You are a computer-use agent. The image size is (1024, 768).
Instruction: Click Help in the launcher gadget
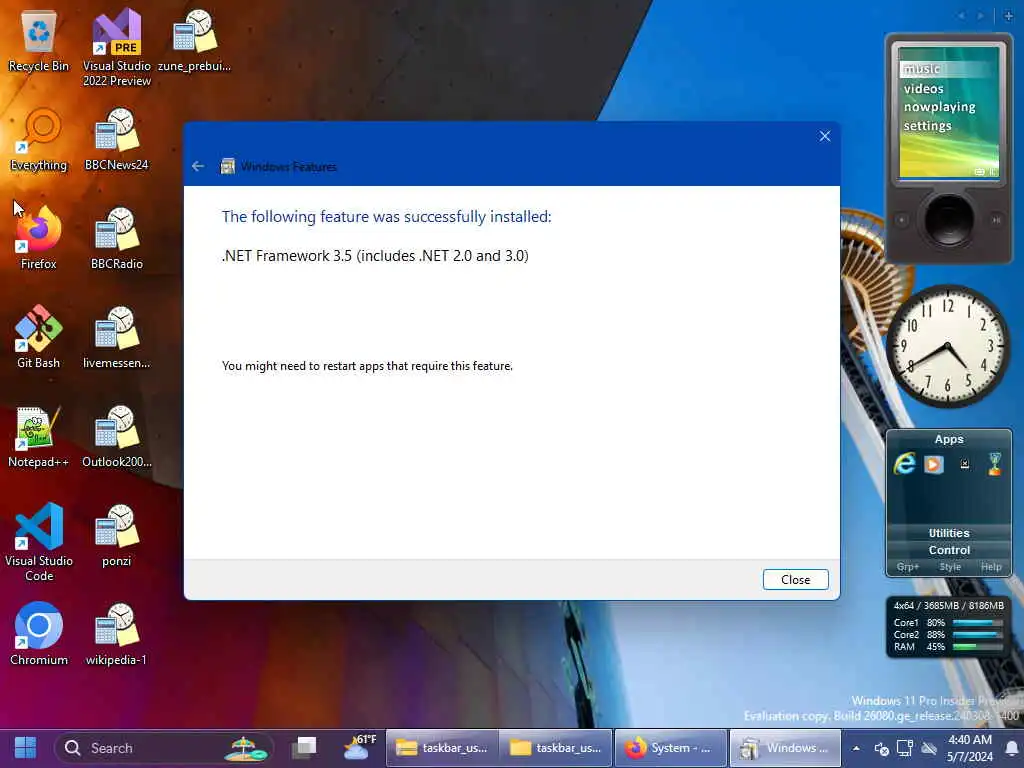click(991, 567)
